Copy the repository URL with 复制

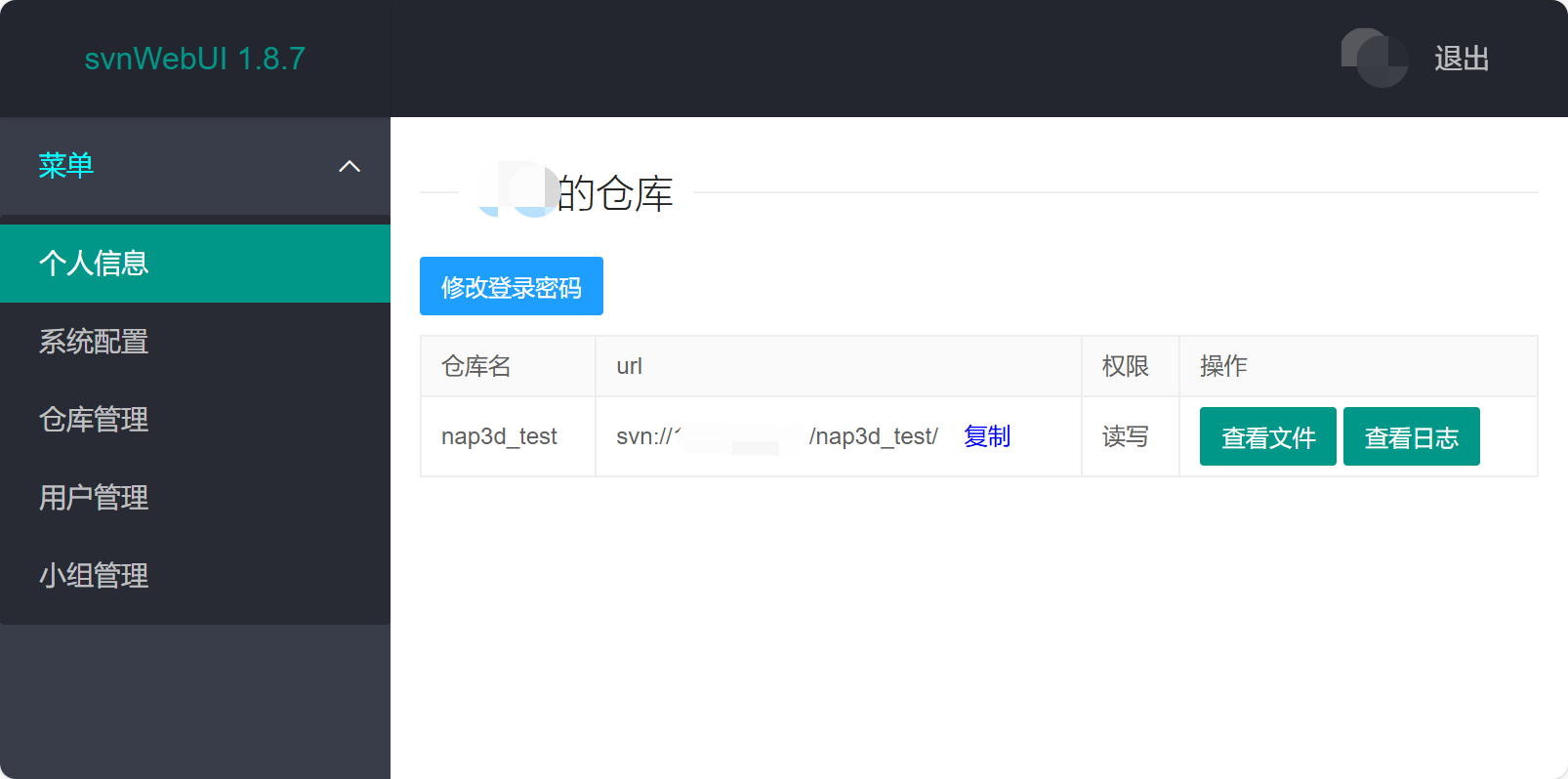point(986,436)
